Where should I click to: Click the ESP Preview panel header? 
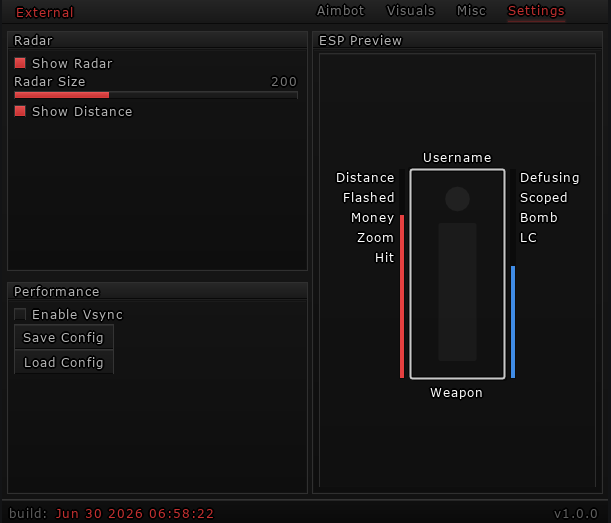coord(457,41)
